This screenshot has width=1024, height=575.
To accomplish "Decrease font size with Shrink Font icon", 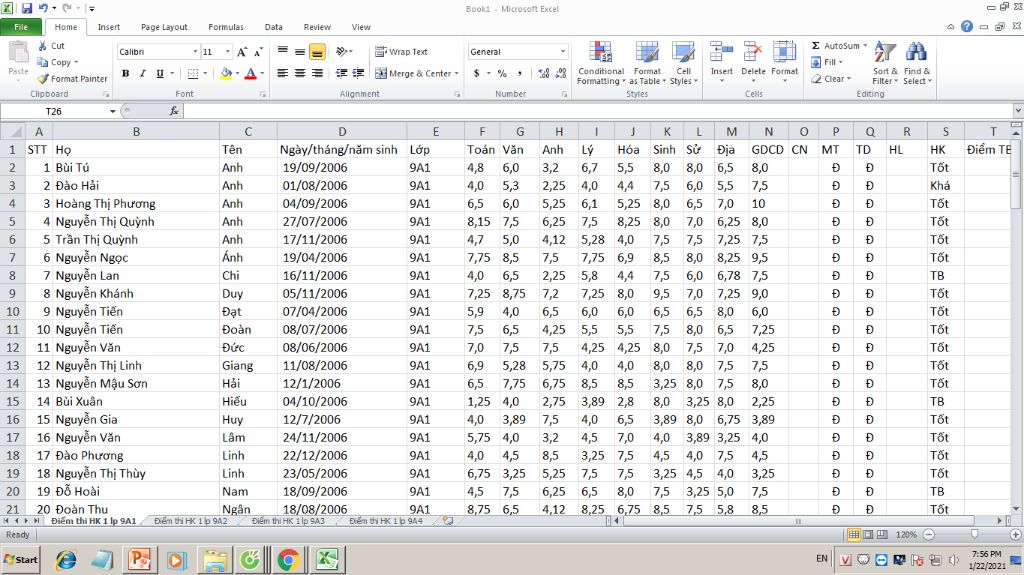I will click(x=258, y=52).
